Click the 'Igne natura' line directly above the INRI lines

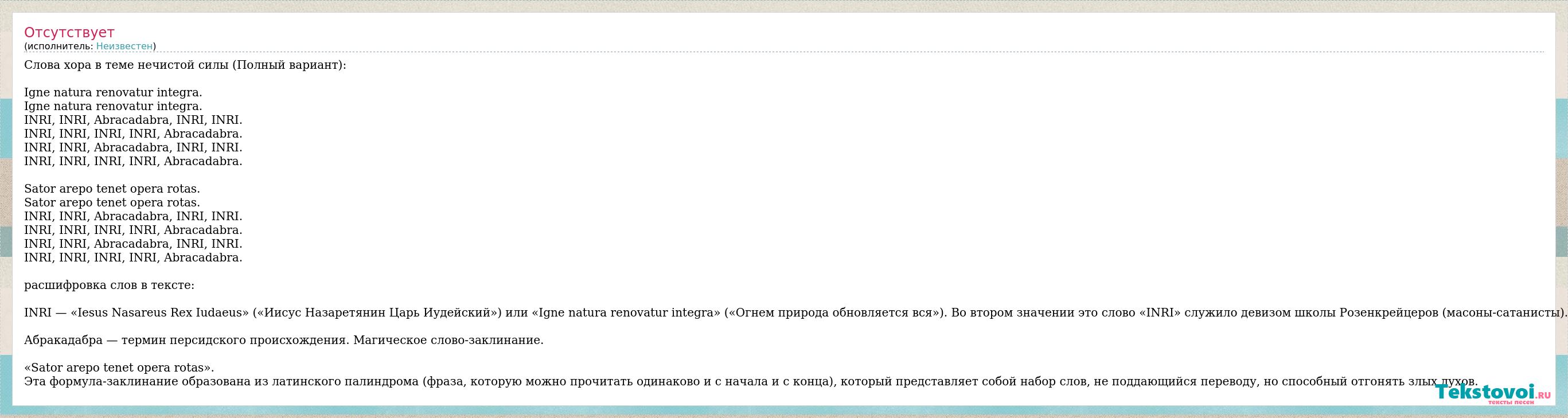[x=113, y=107]
